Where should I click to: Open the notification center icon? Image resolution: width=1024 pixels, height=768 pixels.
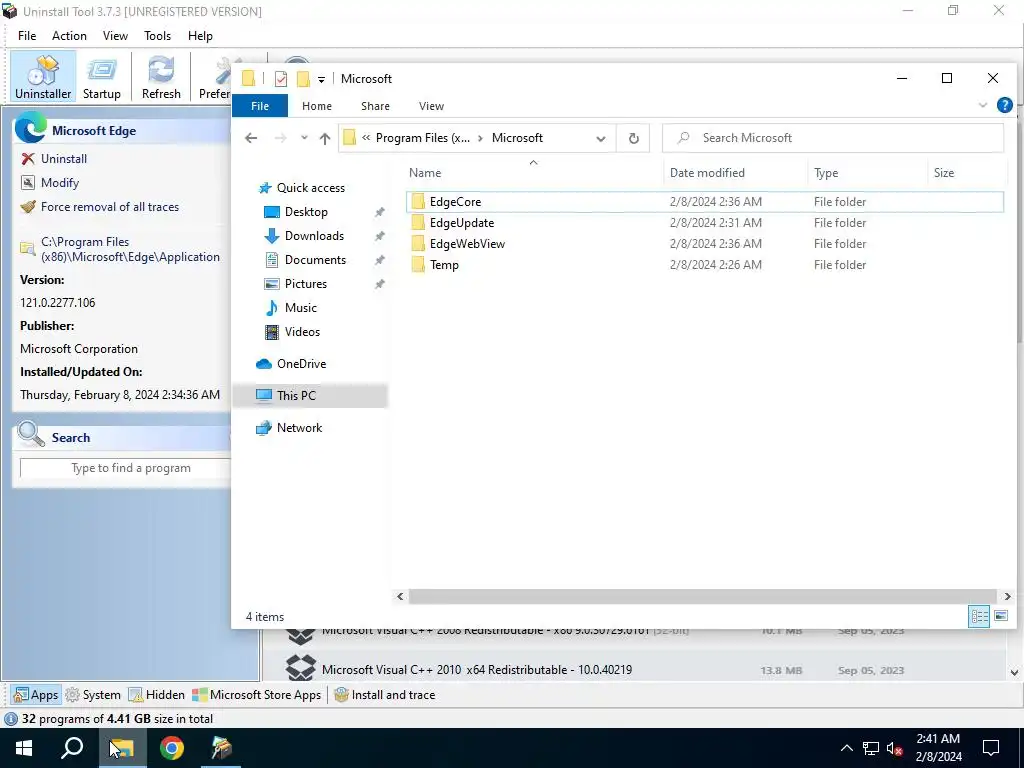(x=991, y=748)
